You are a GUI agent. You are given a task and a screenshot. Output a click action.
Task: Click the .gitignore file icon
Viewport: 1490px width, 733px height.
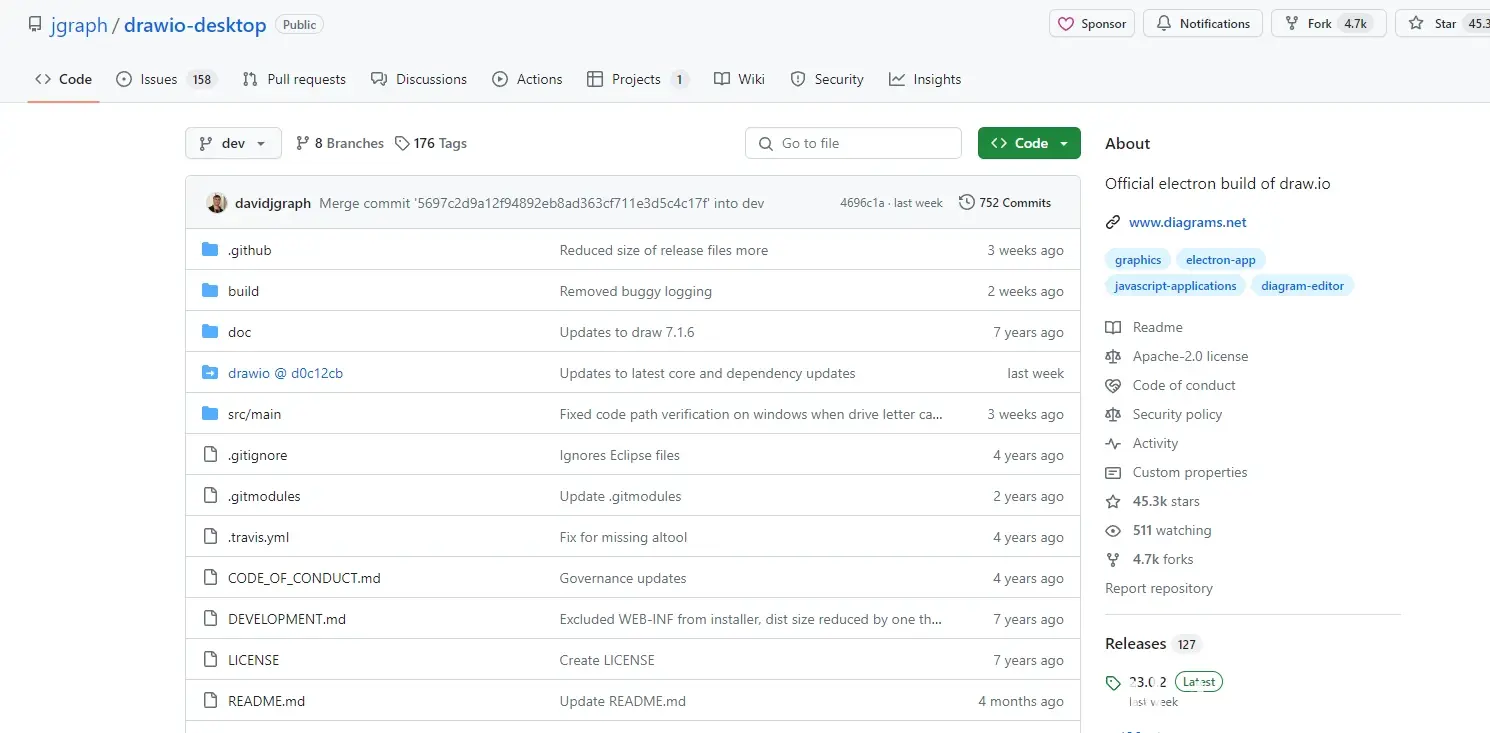click(x=210, y=455)
